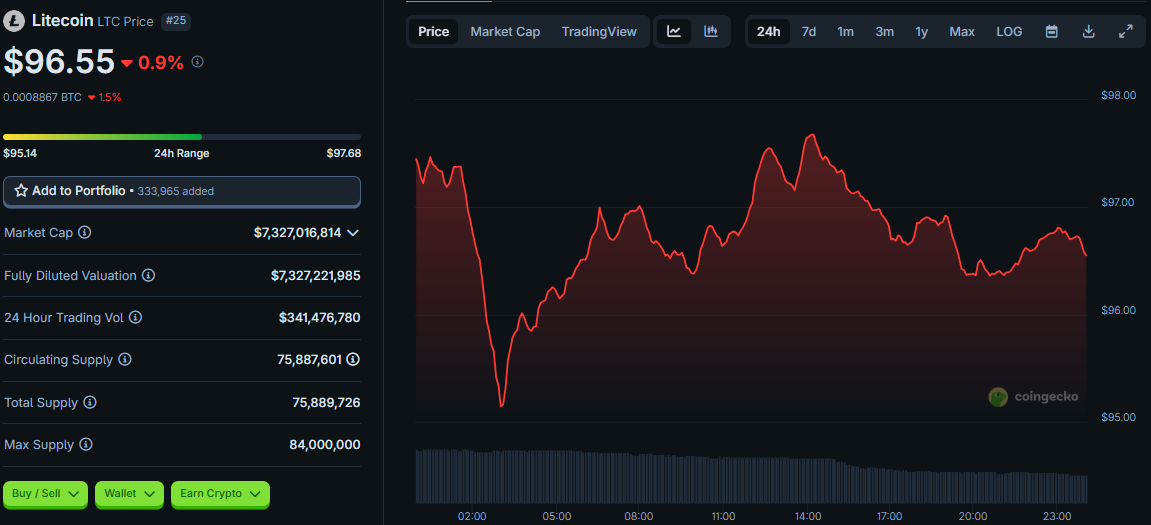Viewport: 1151px width, 525px height.
Task: Click the $341,476,780 trading volume value
Action: (319, 317)
